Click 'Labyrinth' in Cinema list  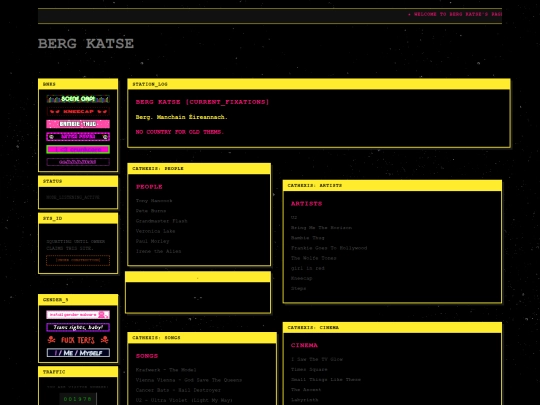[304, 400]
